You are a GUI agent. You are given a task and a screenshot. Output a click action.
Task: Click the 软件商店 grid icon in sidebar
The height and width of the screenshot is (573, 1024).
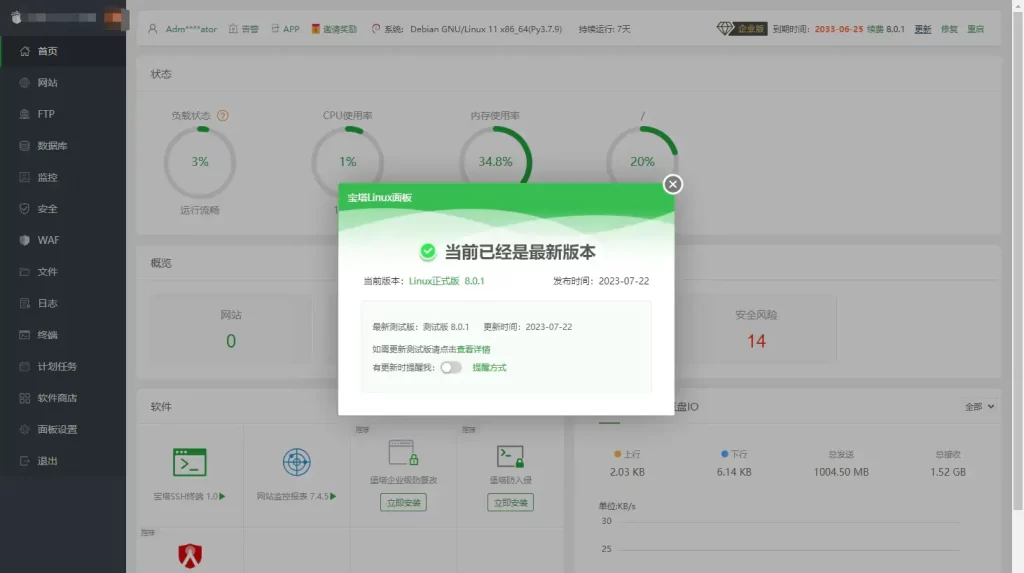pos(24,398)
